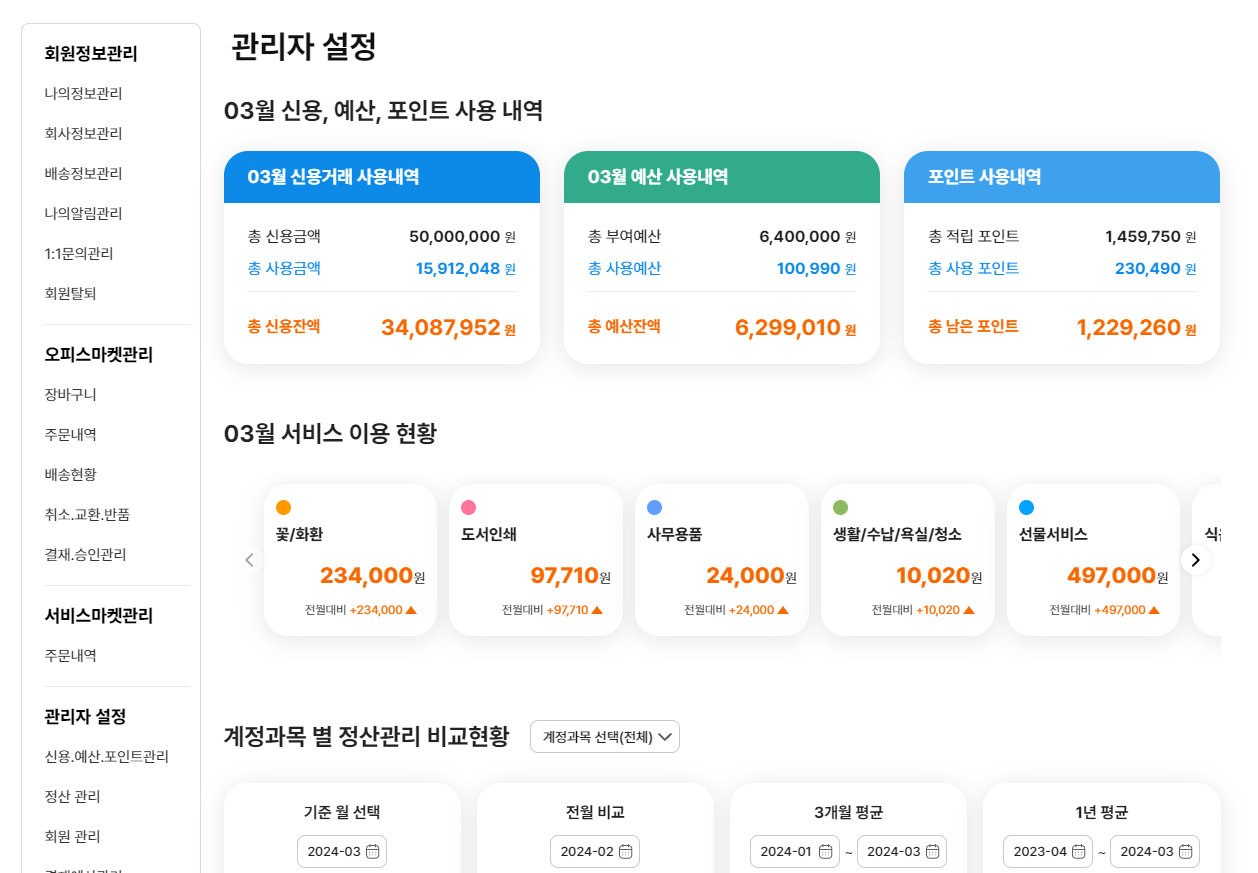
Task: Open the 3개월 평균 end date 2024-03 picker
Action: [901, 852]
